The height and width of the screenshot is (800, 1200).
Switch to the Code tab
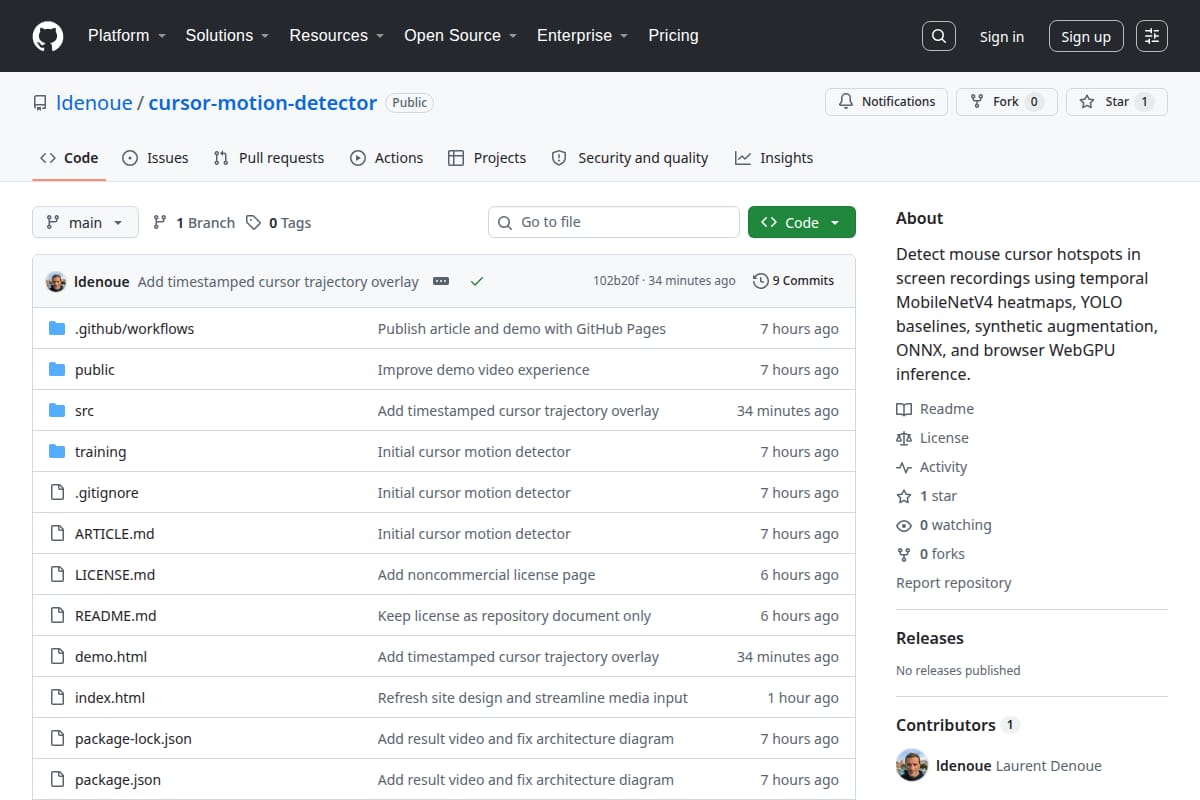[69, 158]
